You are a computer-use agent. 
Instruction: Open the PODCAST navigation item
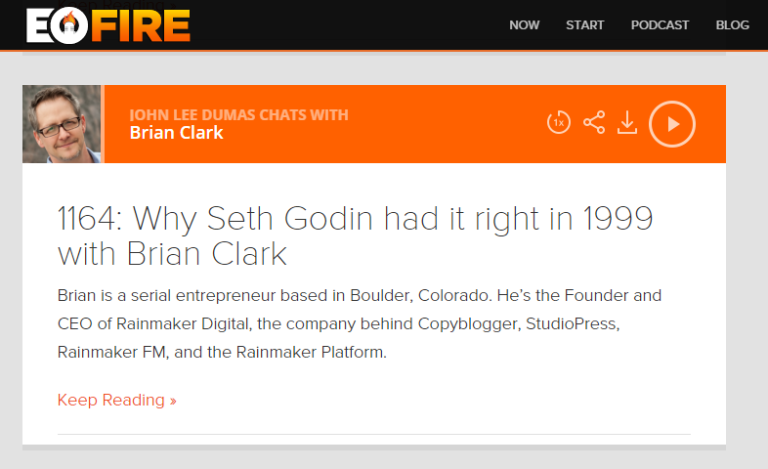click(660, 25)
